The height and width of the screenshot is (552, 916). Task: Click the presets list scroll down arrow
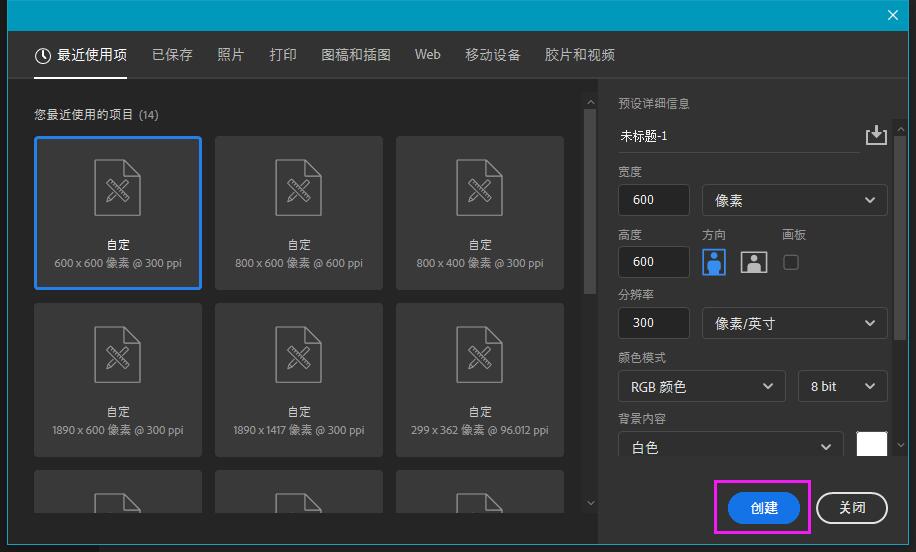tap(591, 503)
